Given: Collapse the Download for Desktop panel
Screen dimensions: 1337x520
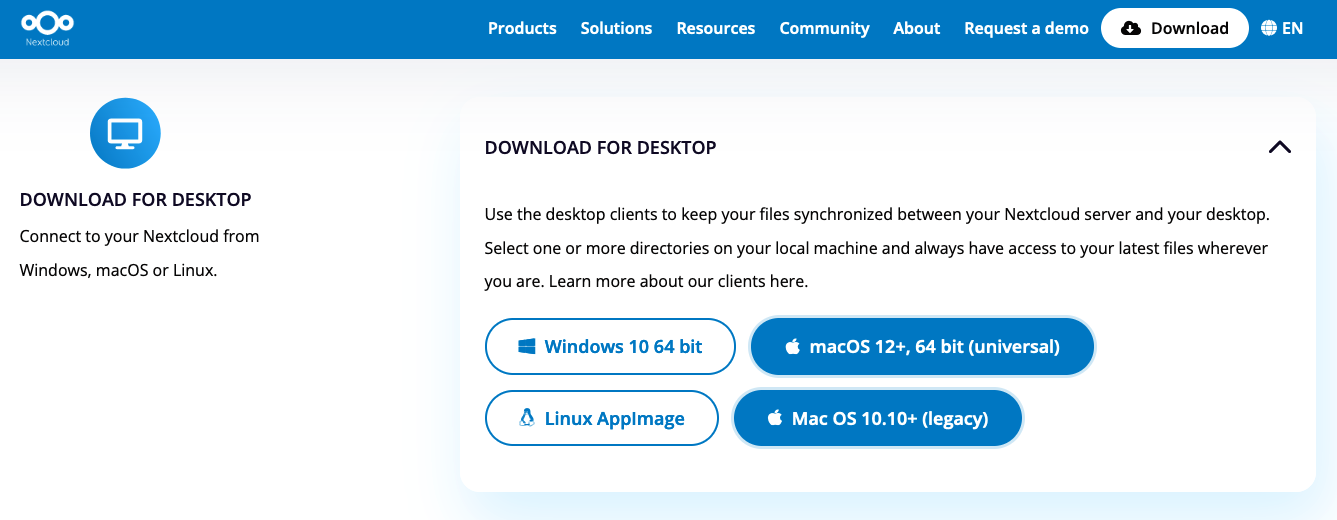Looking at the screenshot, I should [x=1279, y=147].
